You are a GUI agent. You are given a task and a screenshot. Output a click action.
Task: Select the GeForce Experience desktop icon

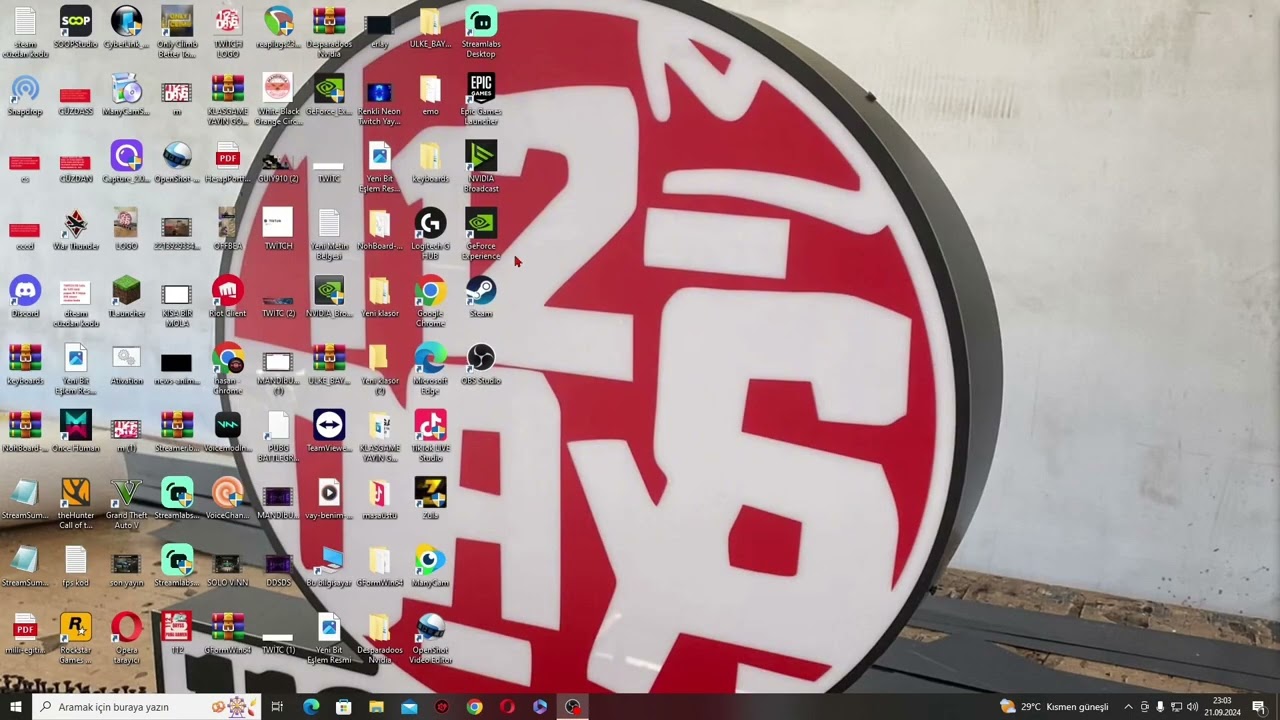481,234
